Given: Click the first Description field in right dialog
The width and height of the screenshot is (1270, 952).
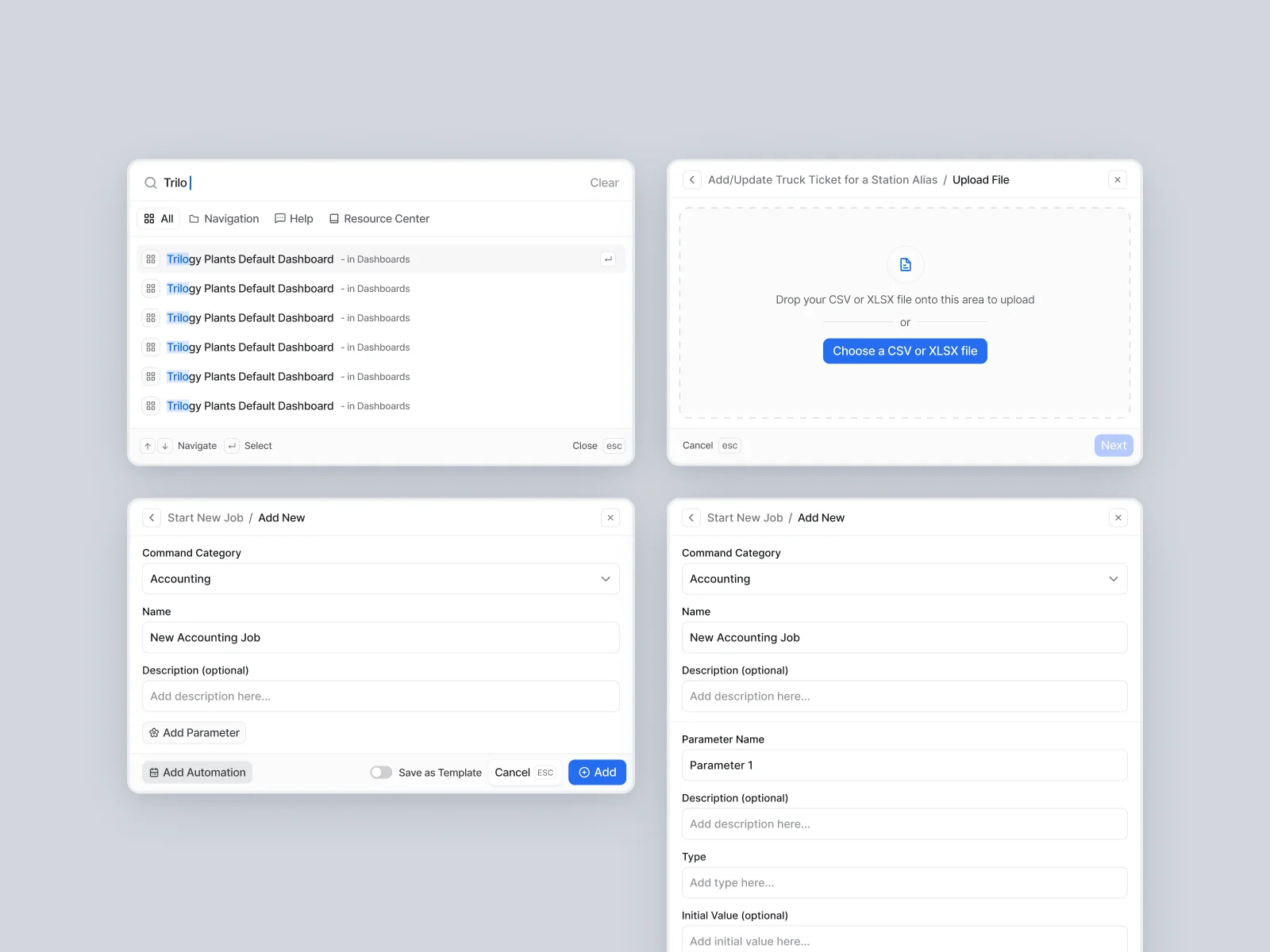Looking at the screenshot, I should [905, 697].
